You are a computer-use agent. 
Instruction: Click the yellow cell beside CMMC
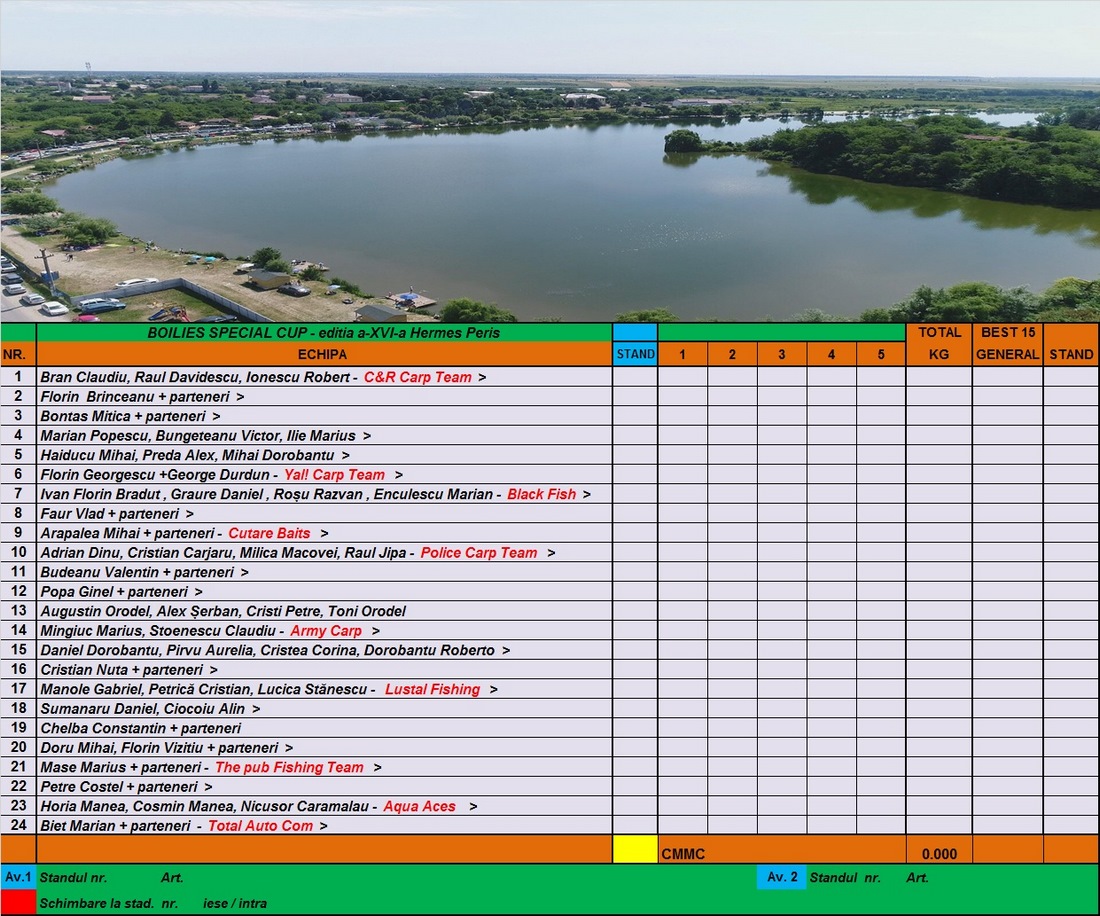(x=635, y=849)
